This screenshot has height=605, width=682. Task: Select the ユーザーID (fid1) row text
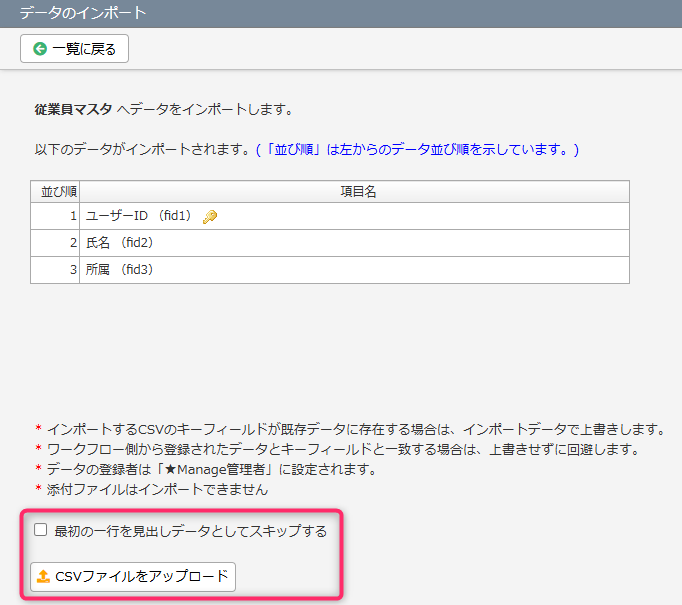click(138, 216)
